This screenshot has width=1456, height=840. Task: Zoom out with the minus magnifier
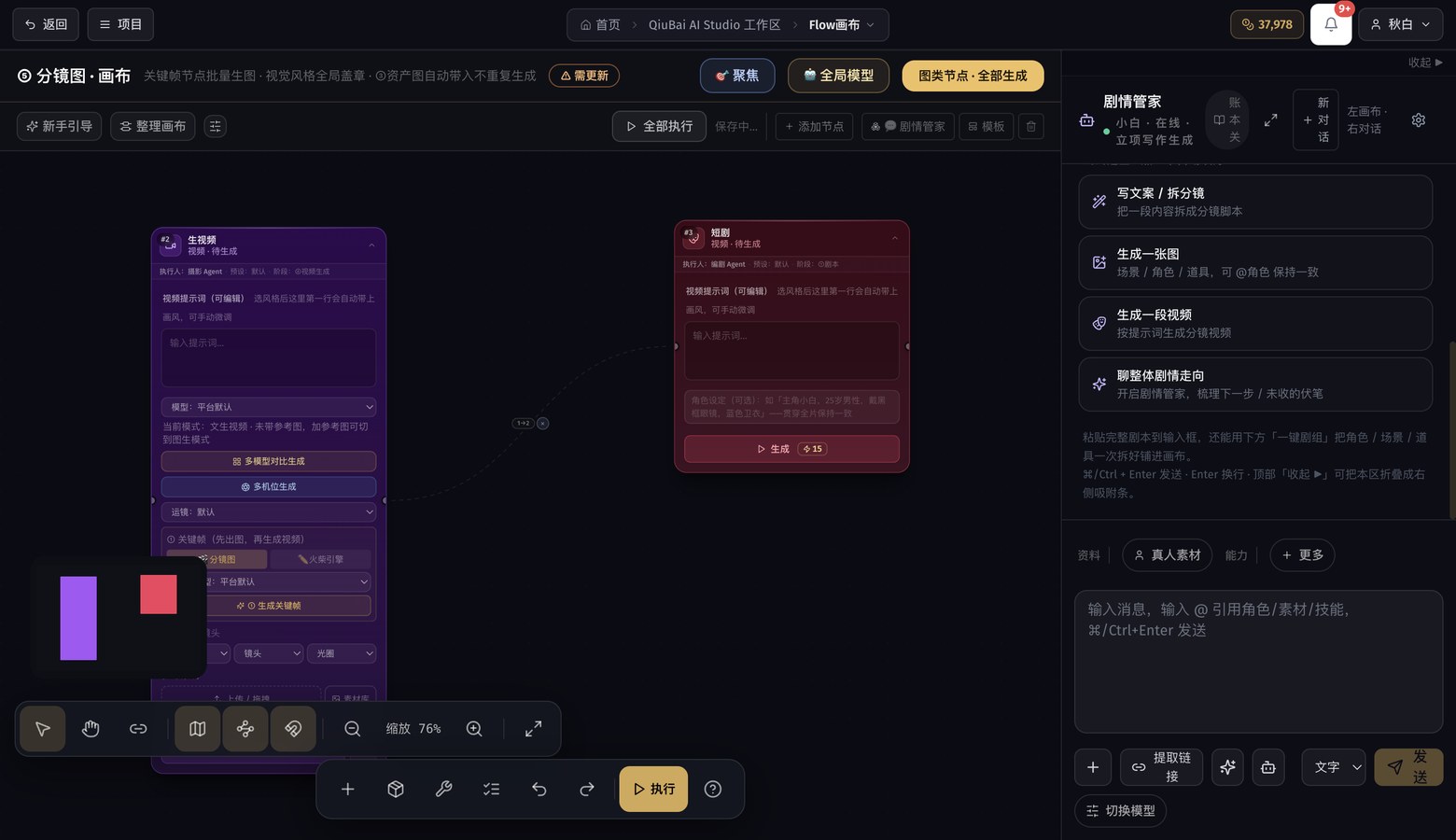pyautogui.click(x=352, y=729)
